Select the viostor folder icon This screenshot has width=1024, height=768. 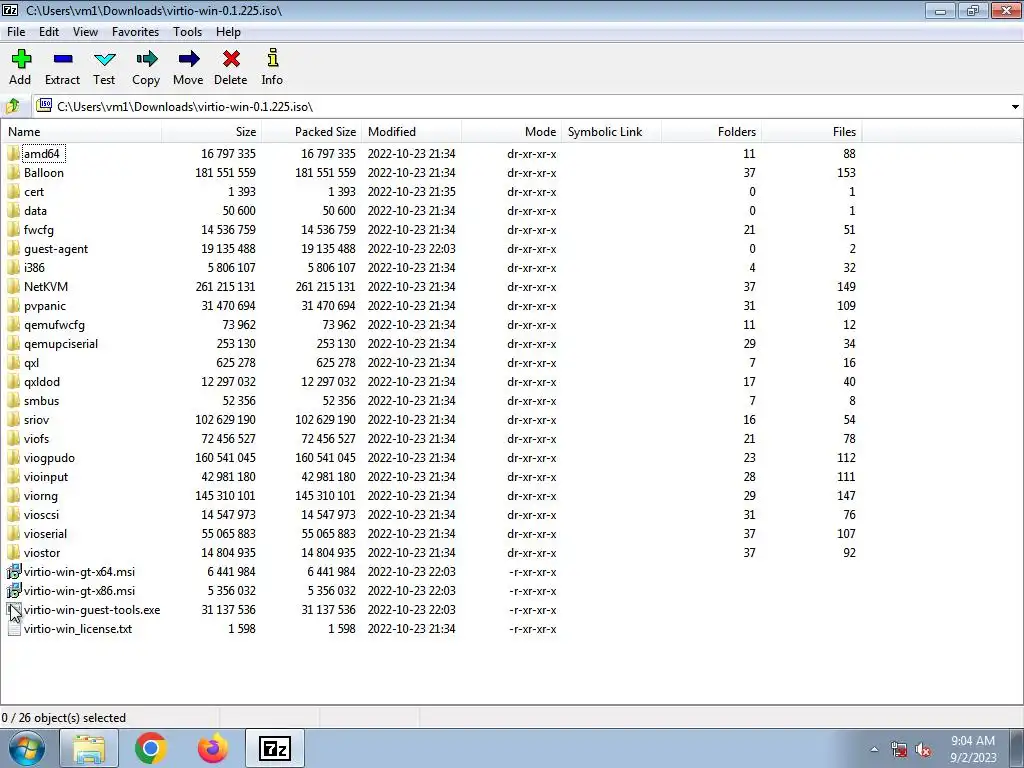[x=13, y=553]
